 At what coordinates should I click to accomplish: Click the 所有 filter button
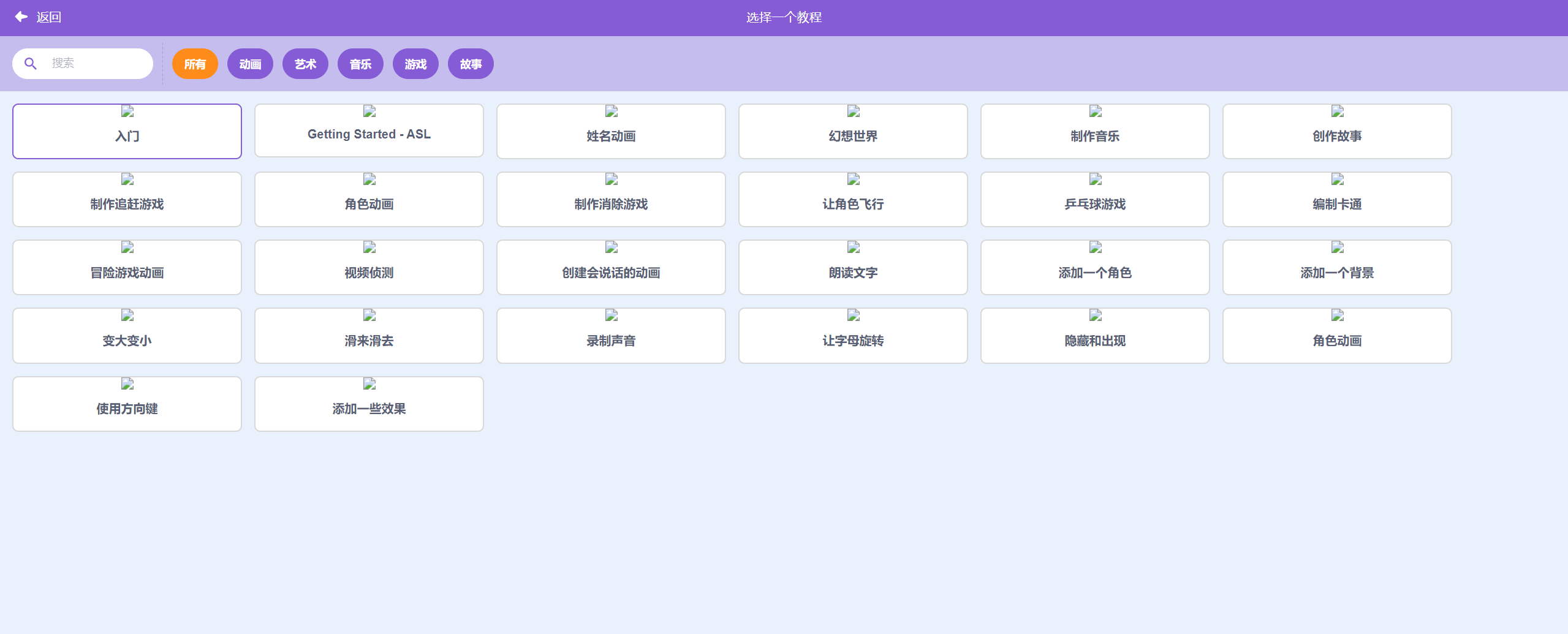click(x=195, y=63)
